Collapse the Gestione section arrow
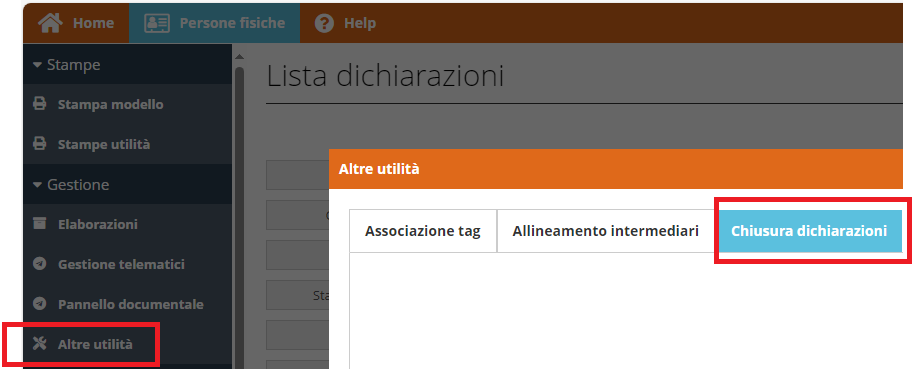This screenshot has width=916, height=369. click(x=37, y=185)
